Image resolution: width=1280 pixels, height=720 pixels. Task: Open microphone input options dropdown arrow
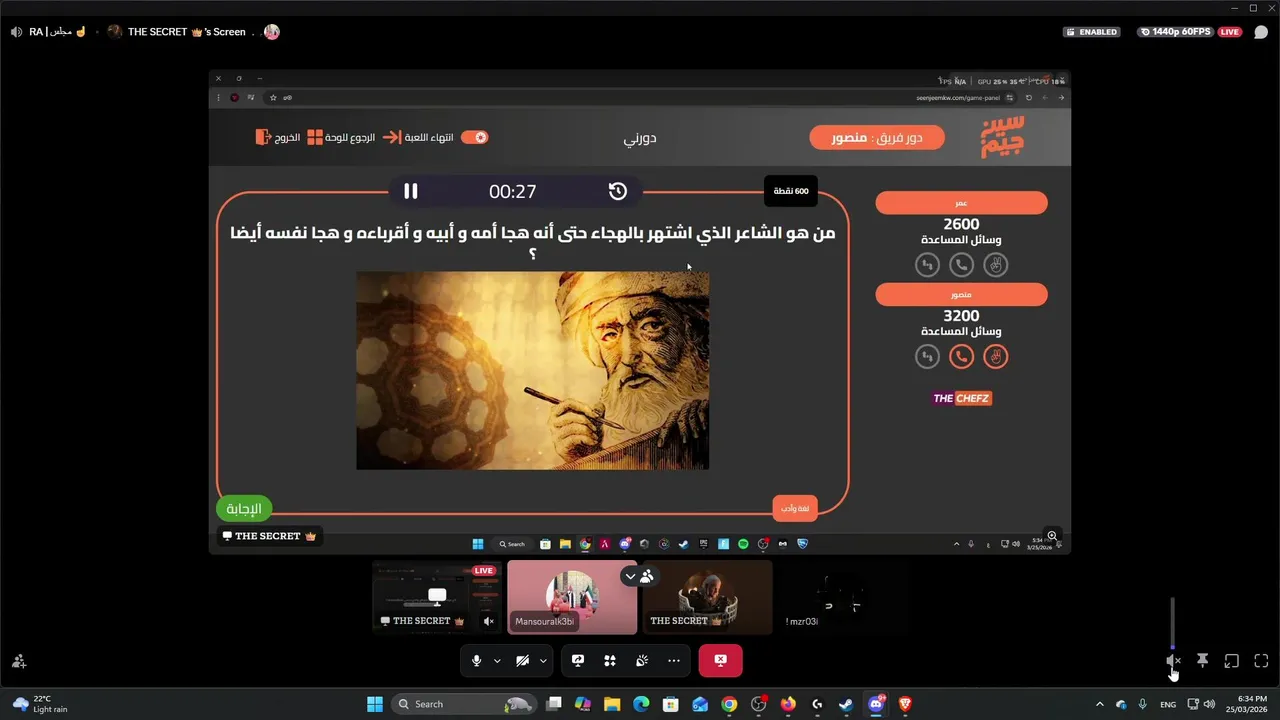pos(497,661)
